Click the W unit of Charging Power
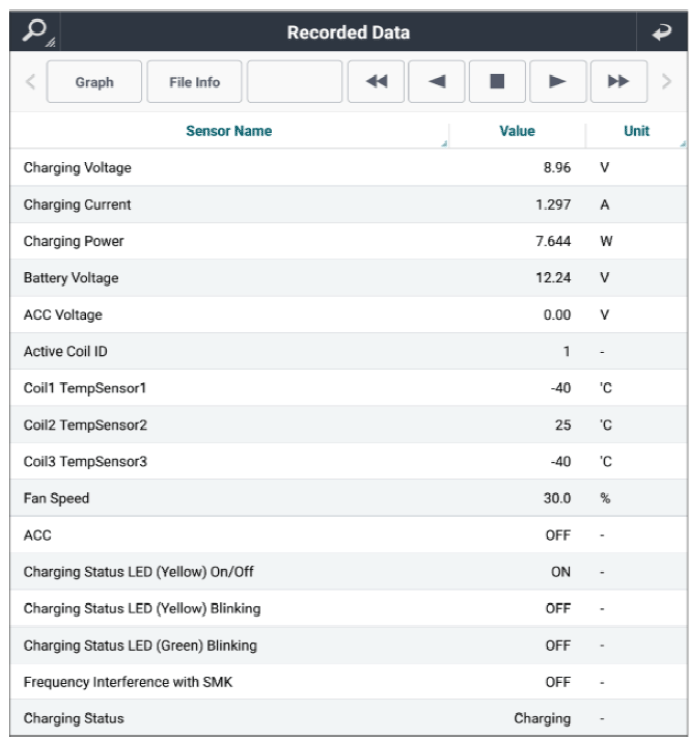The width and height of the screenshot is (699, 746). click(x=606, y=241)
